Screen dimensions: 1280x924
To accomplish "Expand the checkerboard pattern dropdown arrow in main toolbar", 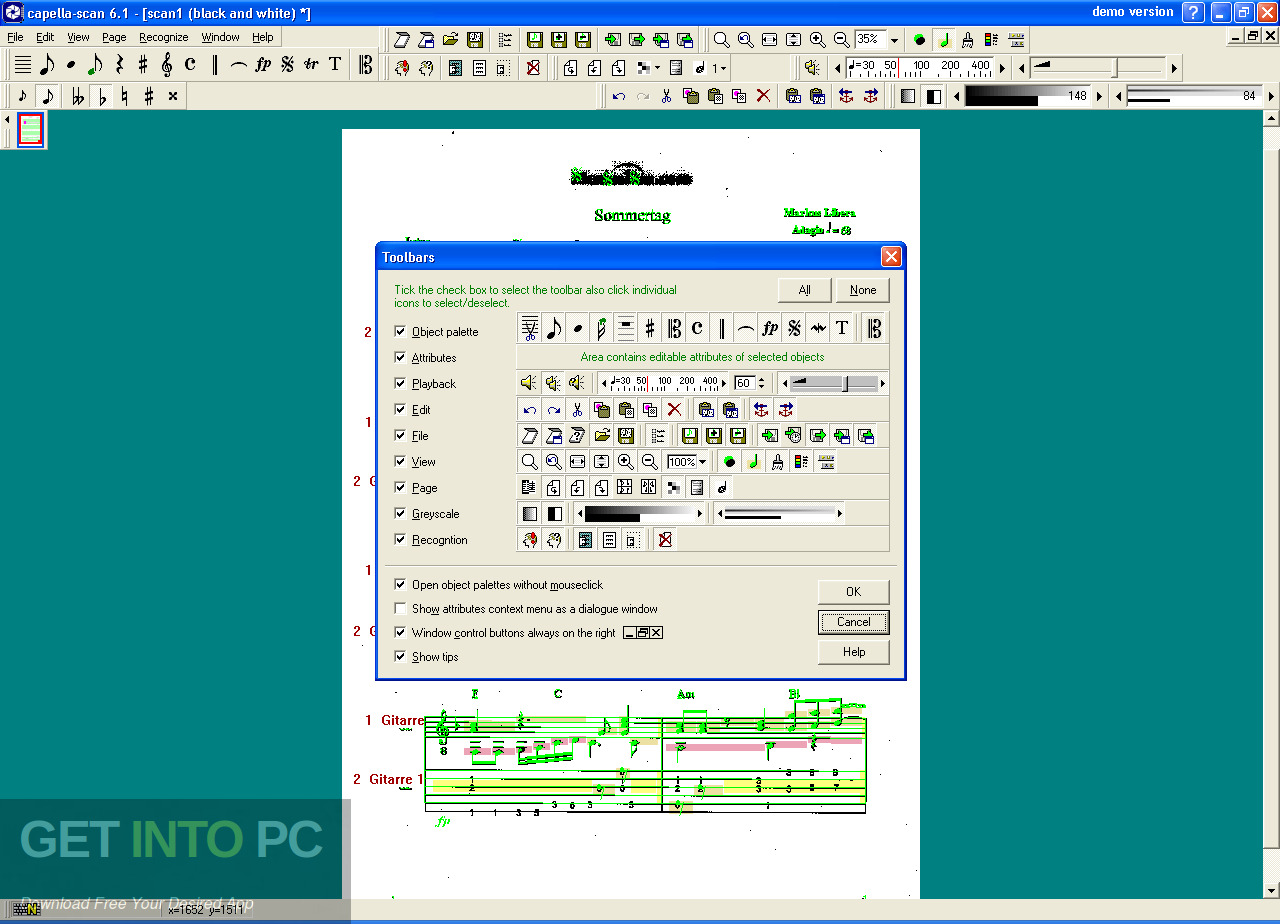I will [x=656, y=68].
